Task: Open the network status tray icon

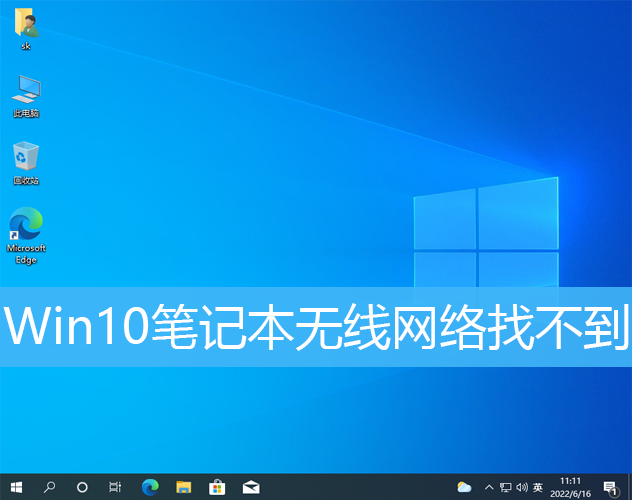Action: tap(505, 487)
